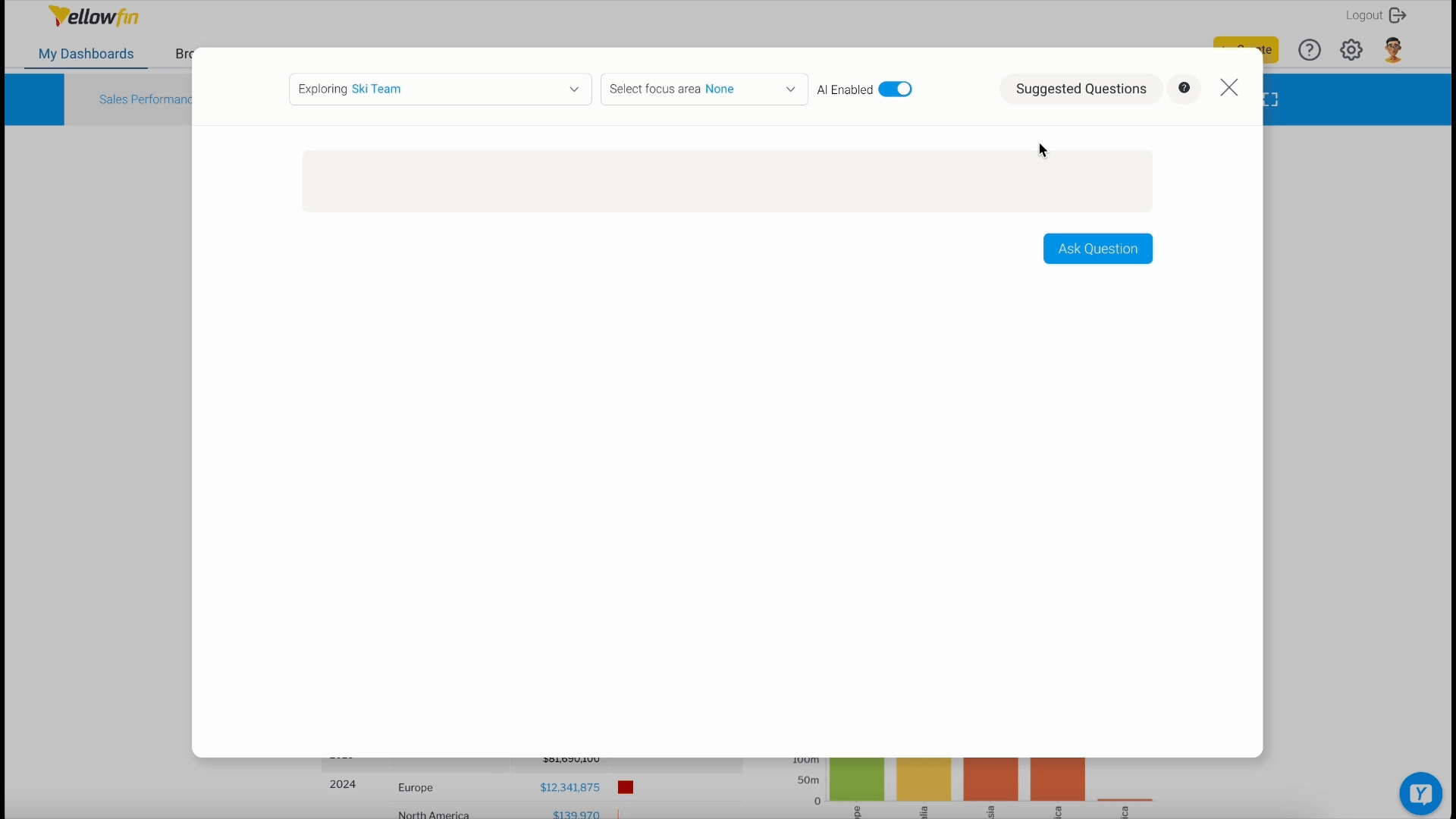Close the question explorer dialog
This screenshot has width=1456, height=819.
click(1228, 87)
